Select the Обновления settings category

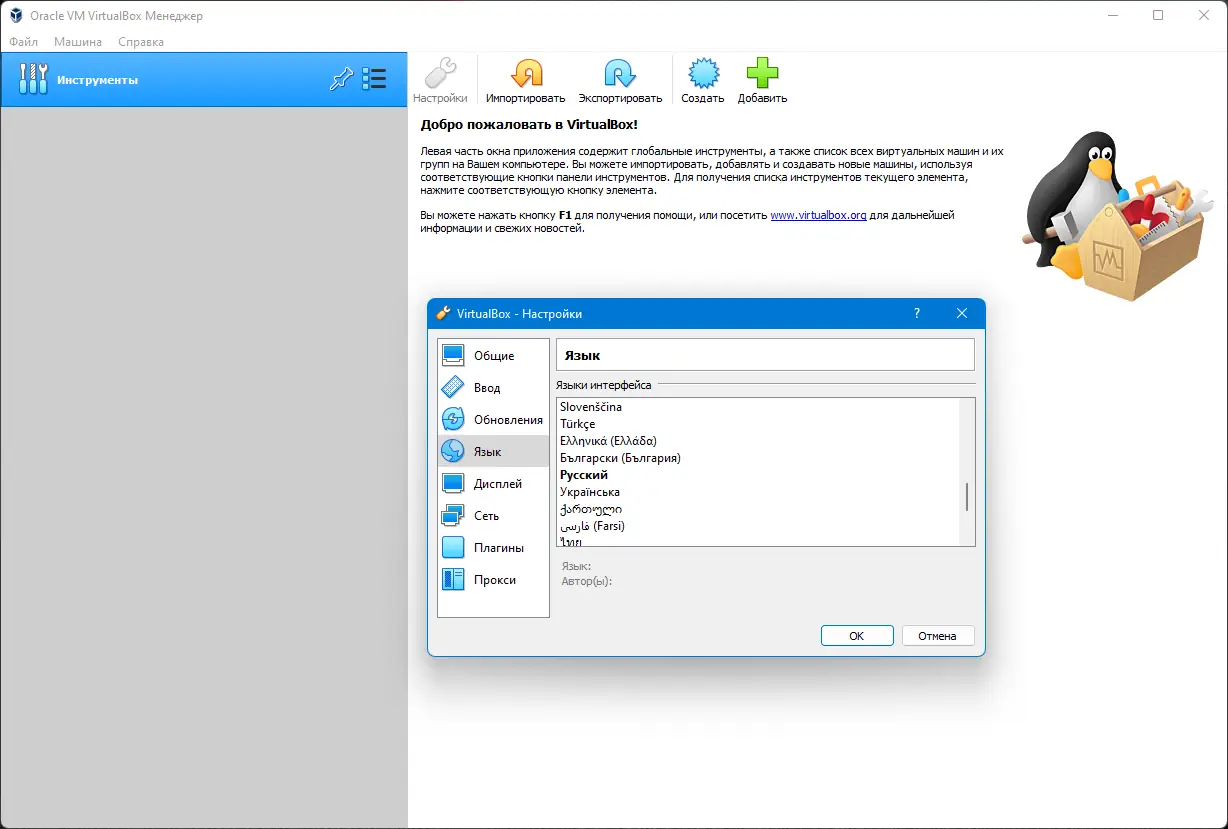point(494,419)
